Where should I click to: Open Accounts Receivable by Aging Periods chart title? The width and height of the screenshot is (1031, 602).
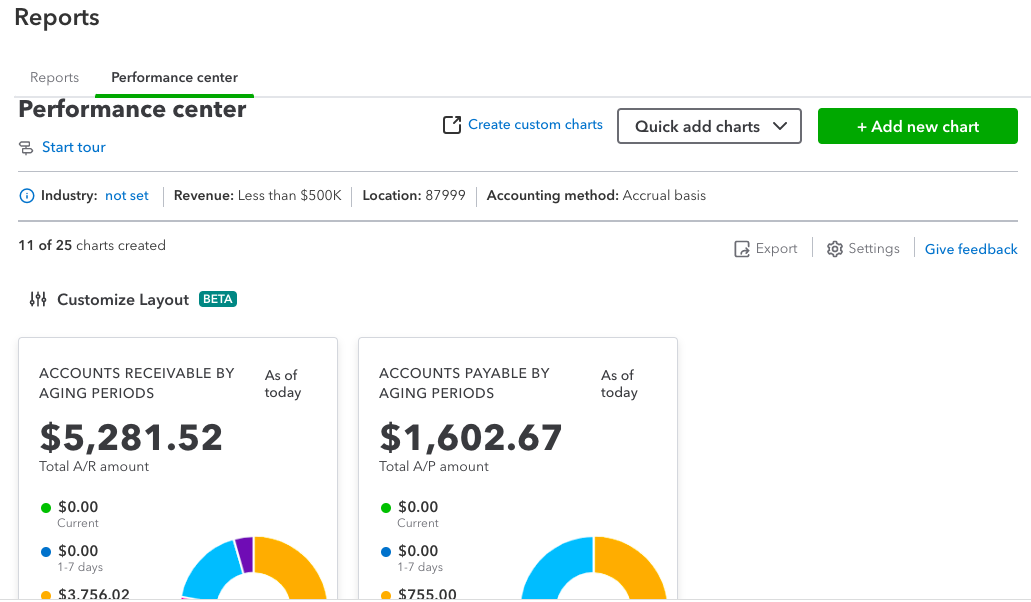click(137, 383)
